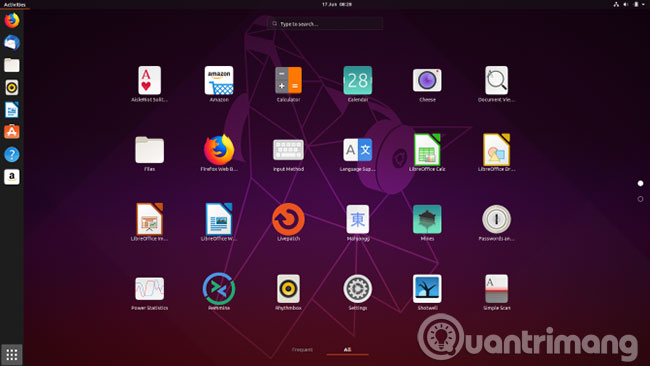The height and width of the screenshot is (366, 650).
Task: Open Simple Scan
Action: 497,288
